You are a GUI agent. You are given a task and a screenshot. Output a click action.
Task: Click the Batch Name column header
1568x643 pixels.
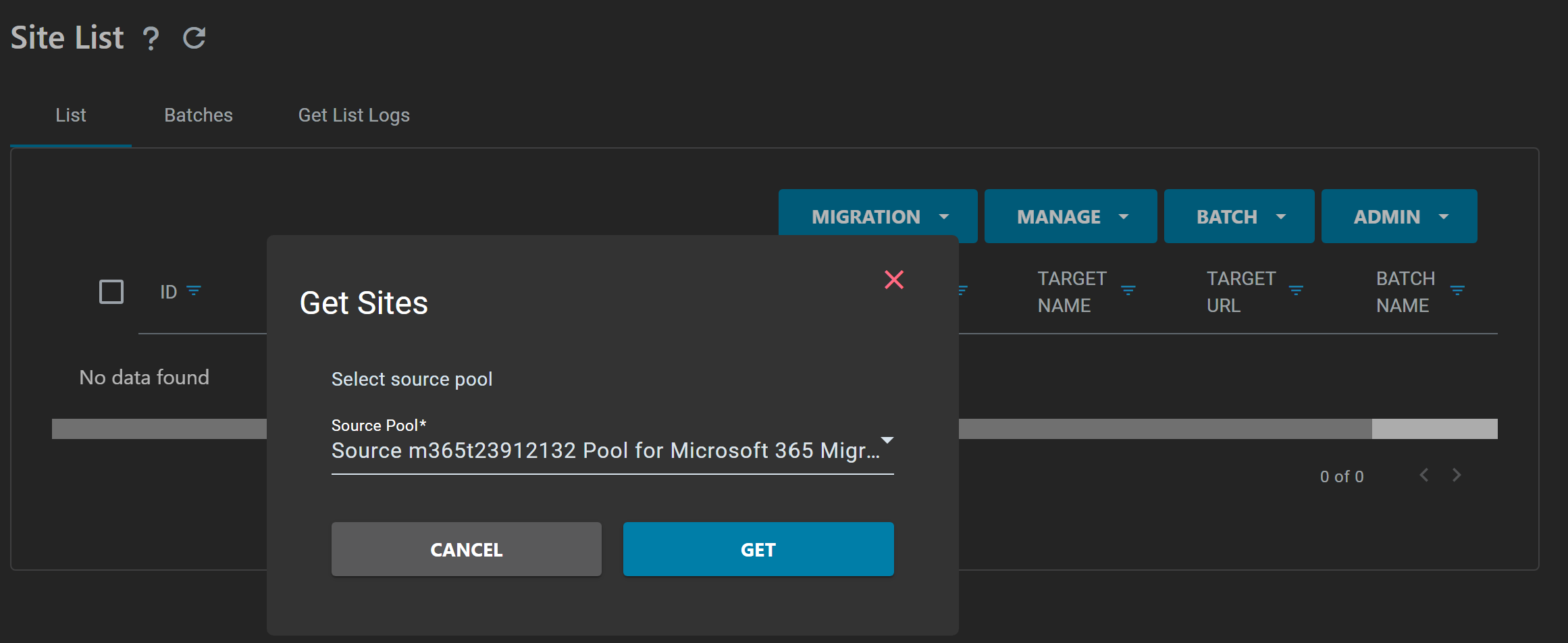click(1405, 292)
